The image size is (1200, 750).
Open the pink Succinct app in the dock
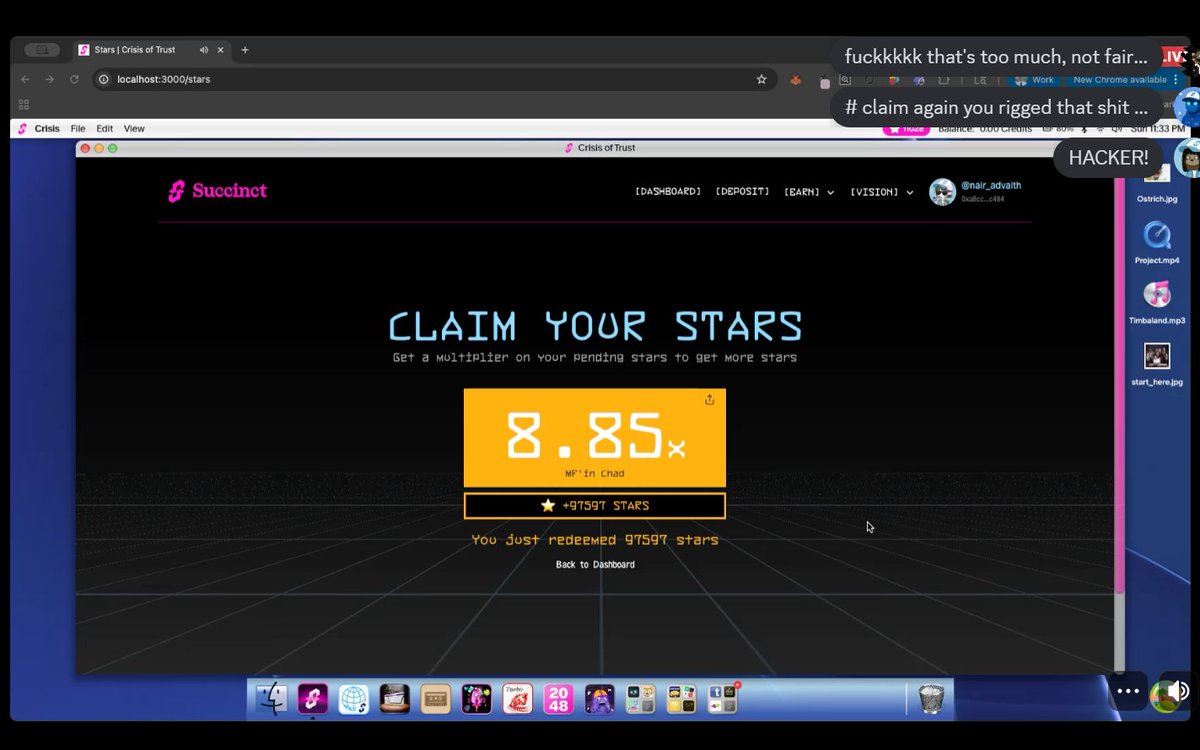coord(313,698)
